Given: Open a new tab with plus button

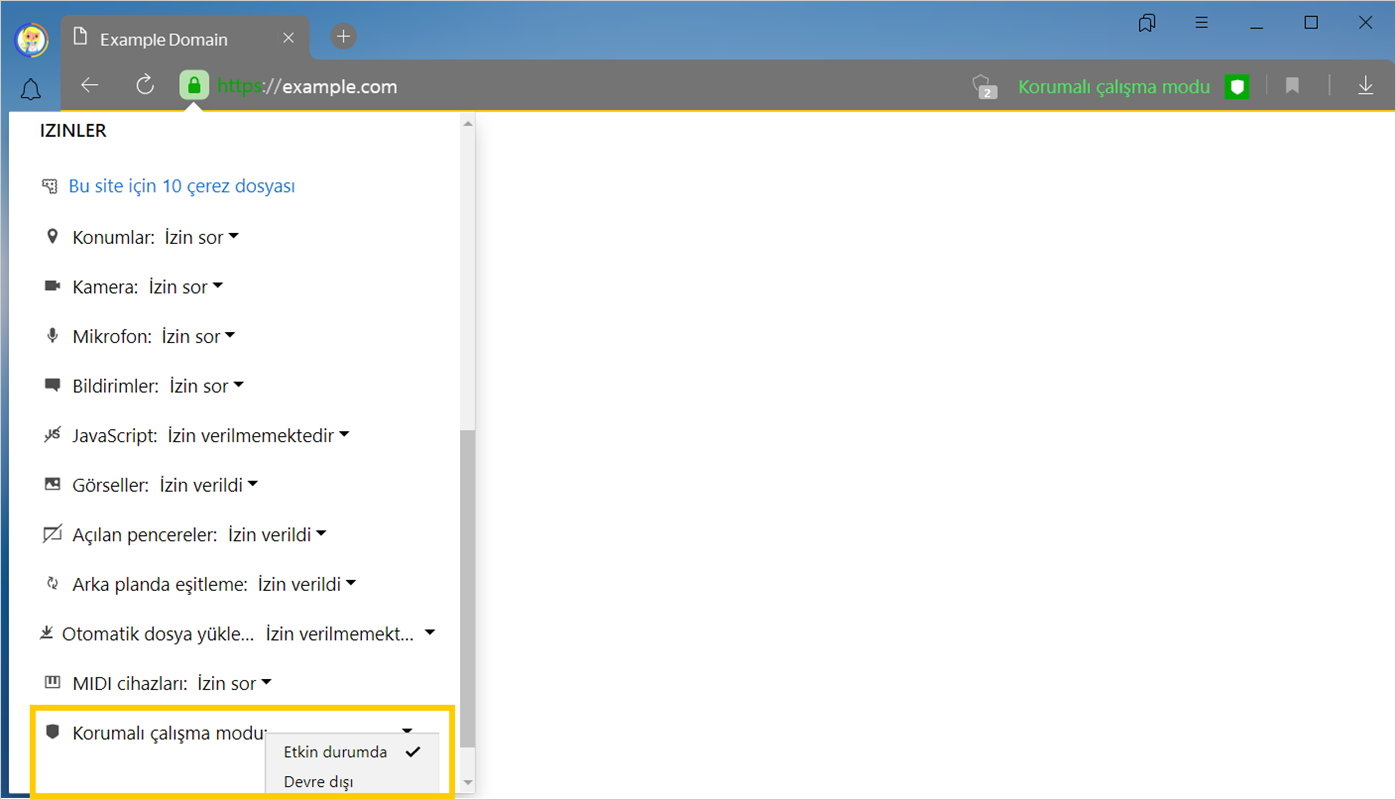Looking at the screenshot, I should (x=343, y=37).
